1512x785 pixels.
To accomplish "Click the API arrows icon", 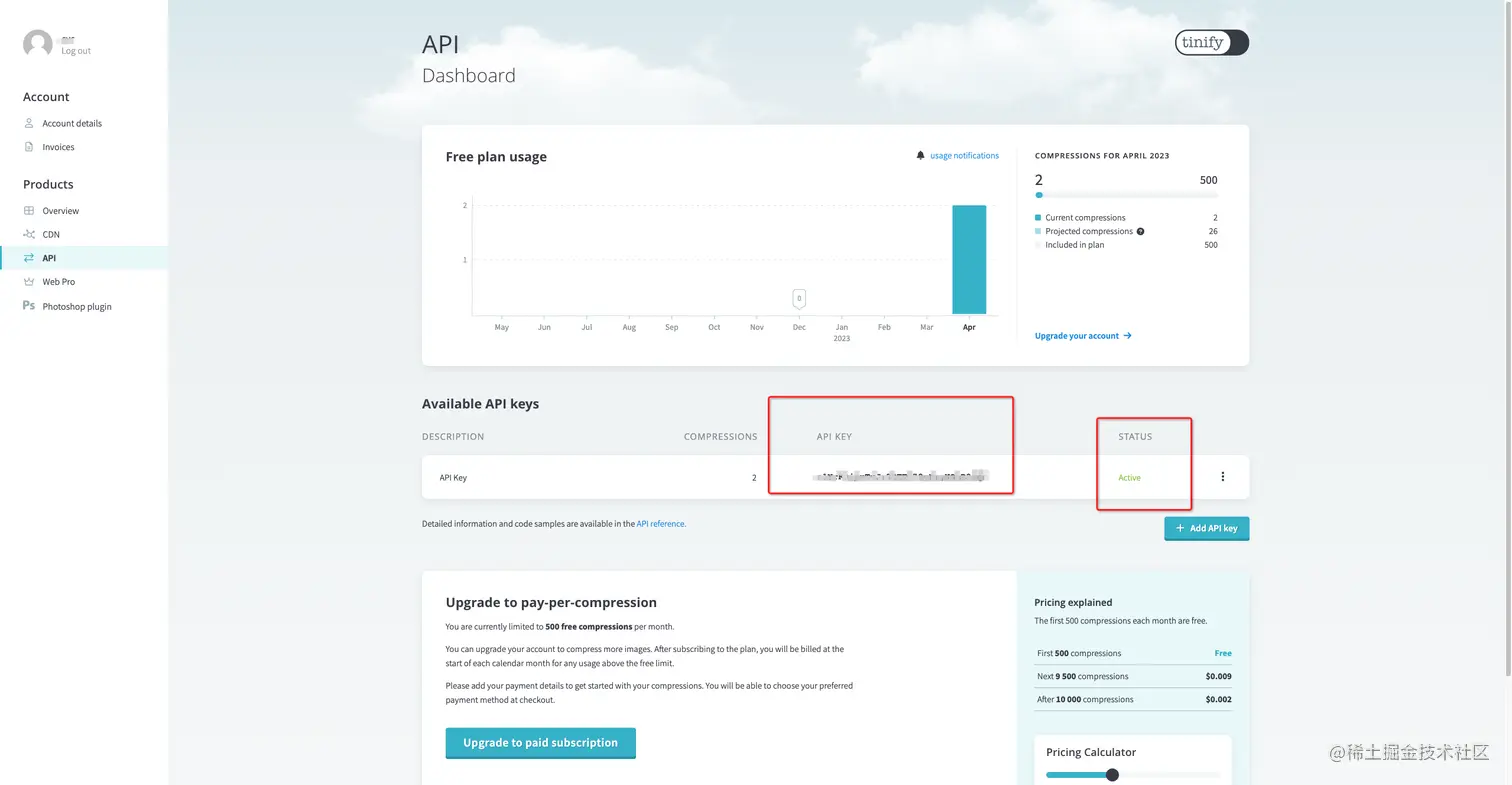I will [x=29, y=258].
